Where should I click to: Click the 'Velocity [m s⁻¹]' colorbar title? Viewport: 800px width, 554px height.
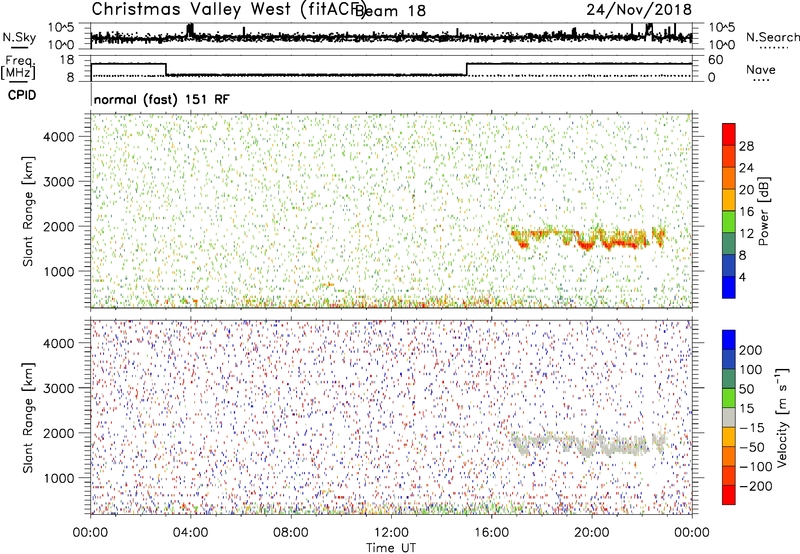(782, 417)
